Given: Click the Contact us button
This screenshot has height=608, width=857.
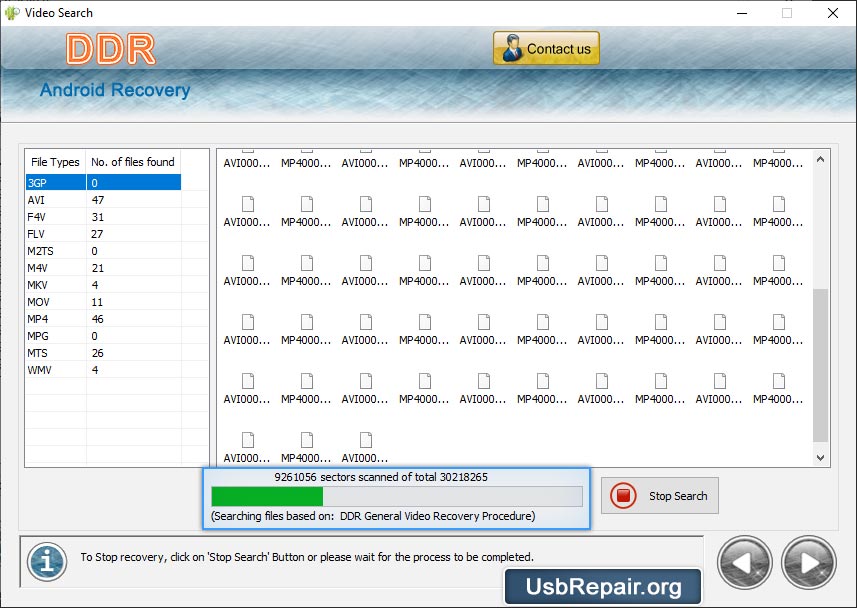Looking at the screenshot, I should click(546, 48).
